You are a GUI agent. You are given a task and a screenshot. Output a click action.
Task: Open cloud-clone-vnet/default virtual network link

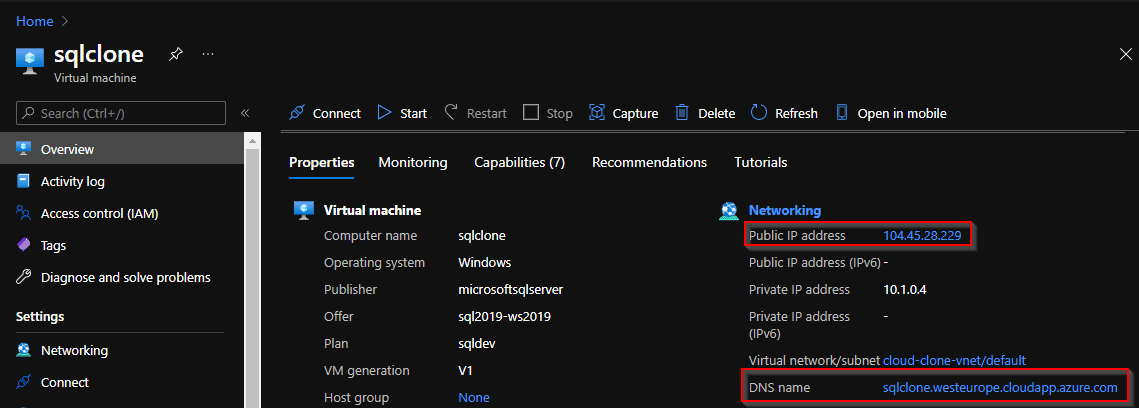click(x=954, y=360)
